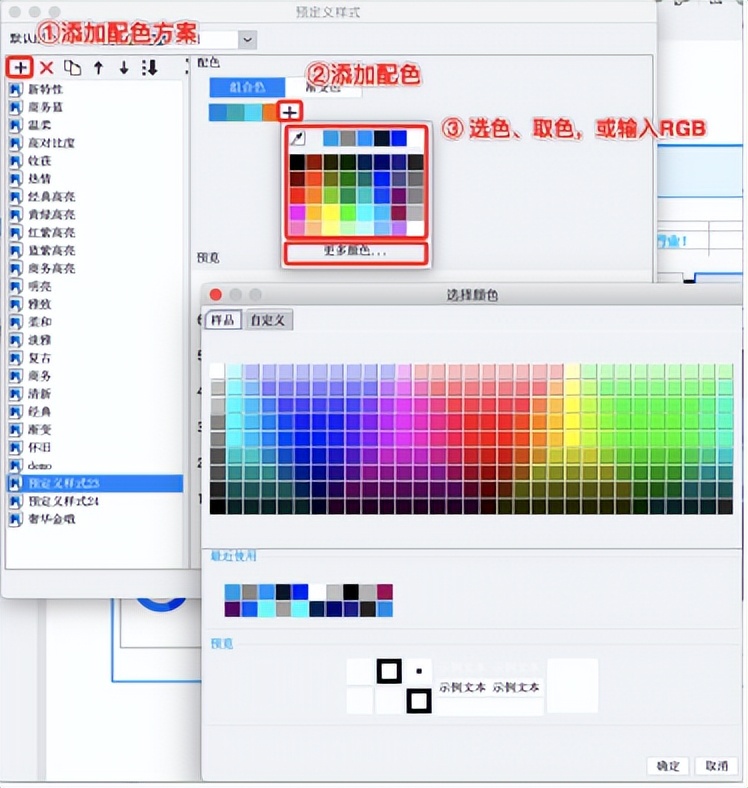Close the 选择颜色 window with the red button
This screenshot has height=788, width=748.
(216, 294)
